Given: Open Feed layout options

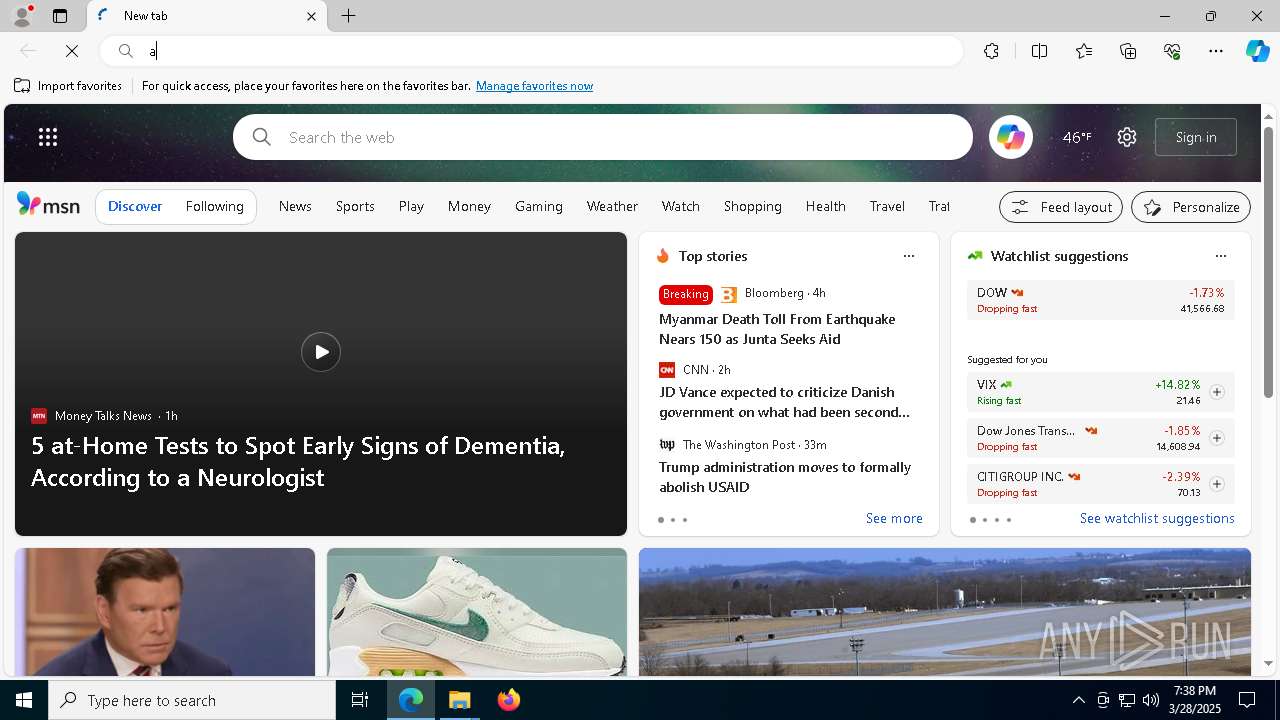Looking at the screenshot, I should (1061, 207).
